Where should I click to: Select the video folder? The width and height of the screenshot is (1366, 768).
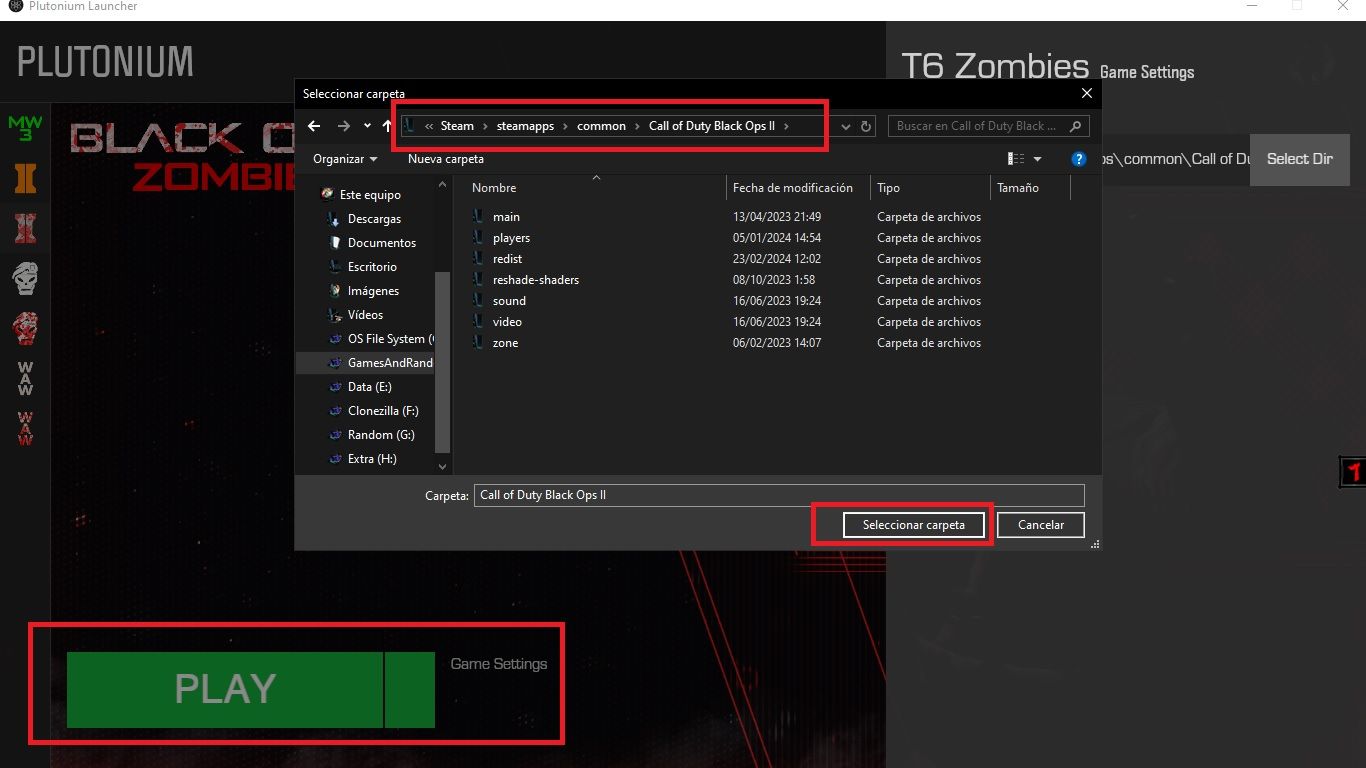(507, 322)
